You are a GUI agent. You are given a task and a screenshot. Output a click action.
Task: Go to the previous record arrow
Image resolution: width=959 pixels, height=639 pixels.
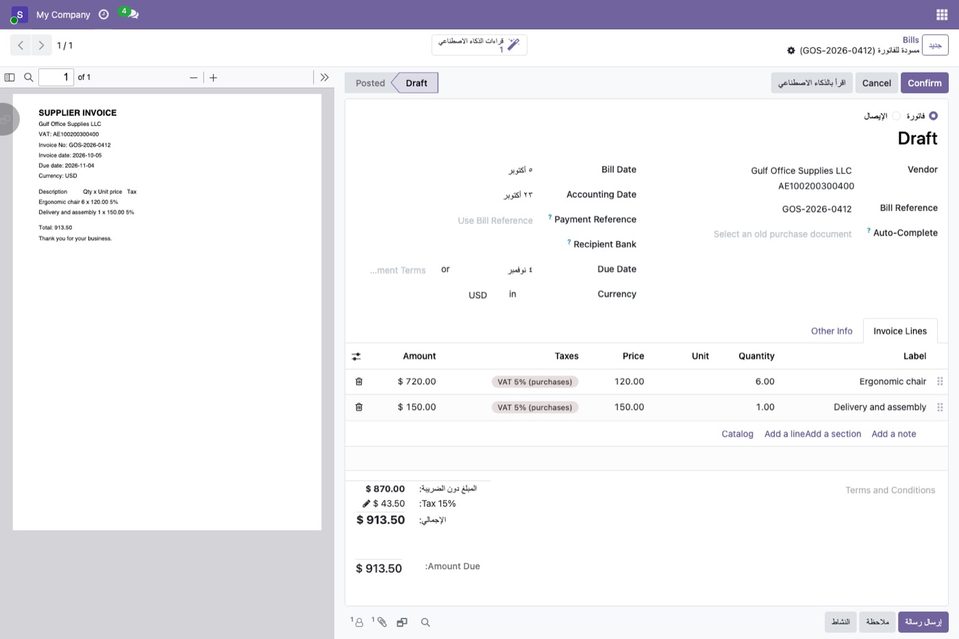point(21,45)
